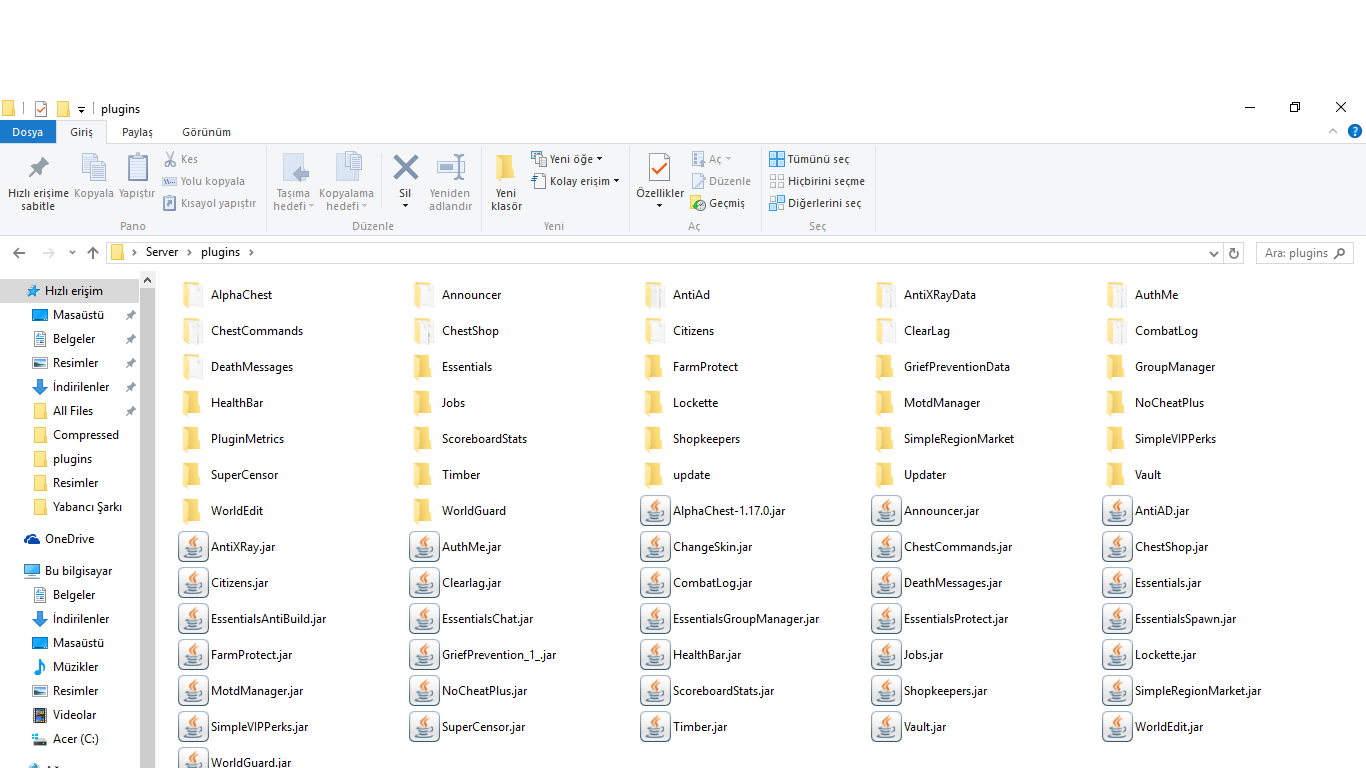
Task: Expand the Sil dropdown arrow
Action: click(x=405, y=206)
